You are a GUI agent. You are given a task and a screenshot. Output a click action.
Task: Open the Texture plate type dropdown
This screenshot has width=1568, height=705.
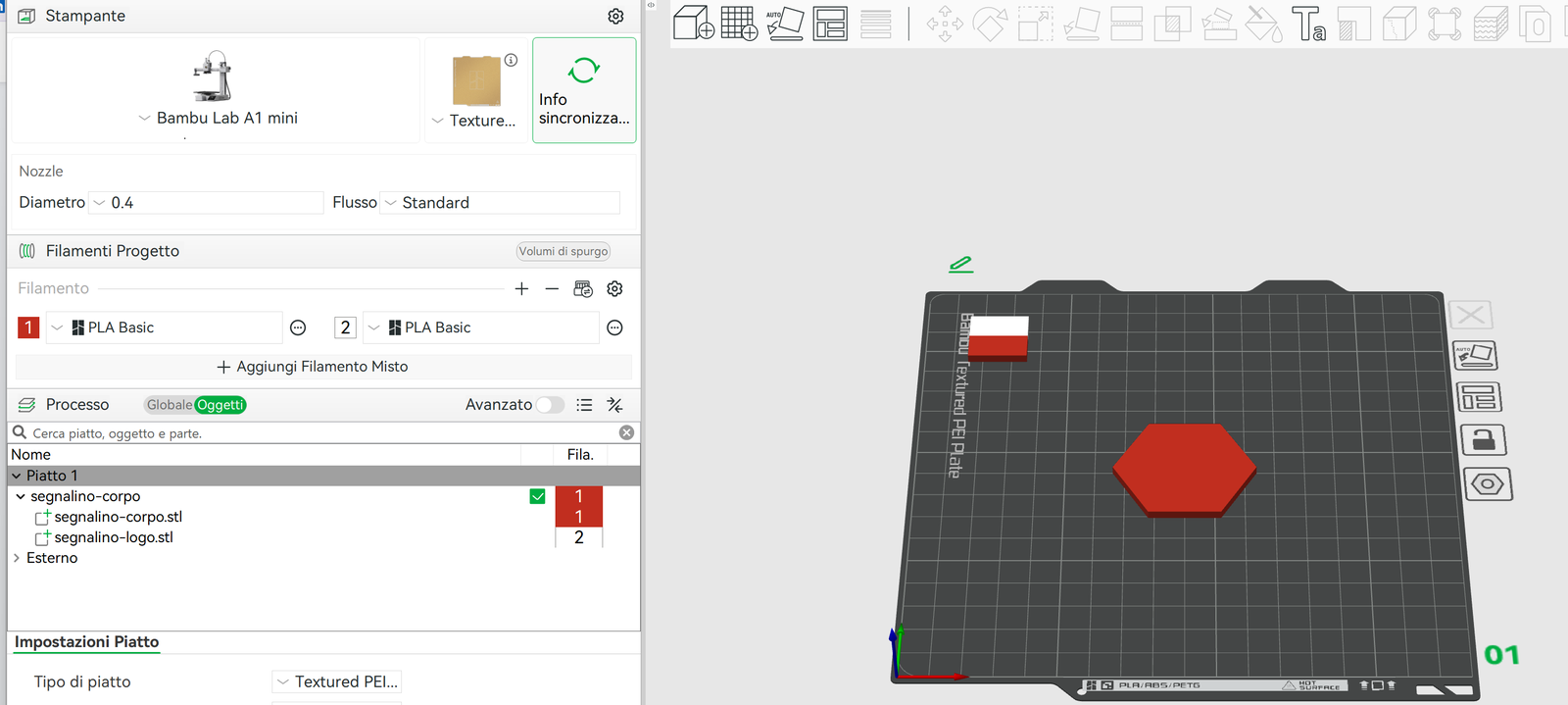click(474, 121)
